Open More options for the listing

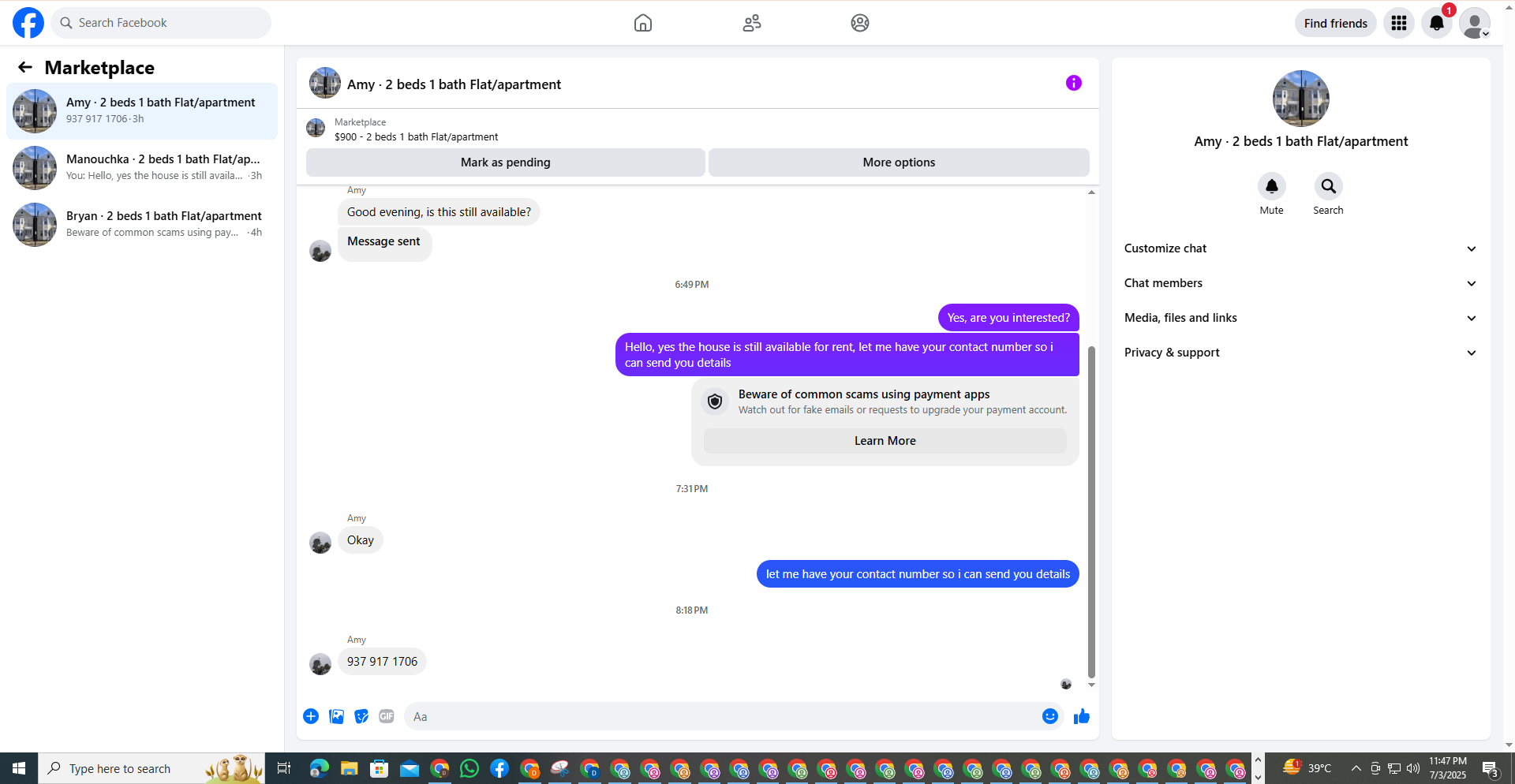899,162
